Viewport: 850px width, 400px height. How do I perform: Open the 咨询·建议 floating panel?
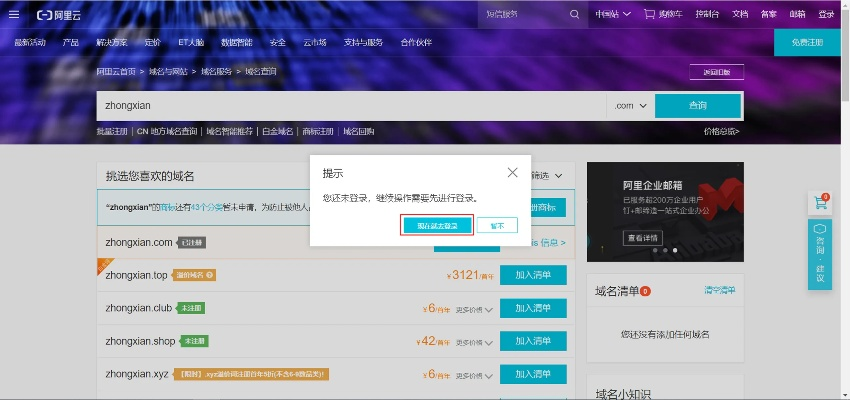820,254
